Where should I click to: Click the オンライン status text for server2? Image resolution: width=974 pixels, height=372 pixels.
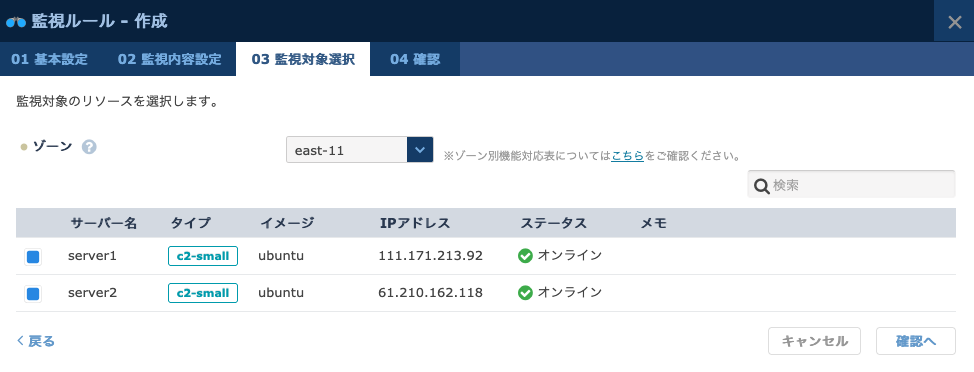point(570,293)
